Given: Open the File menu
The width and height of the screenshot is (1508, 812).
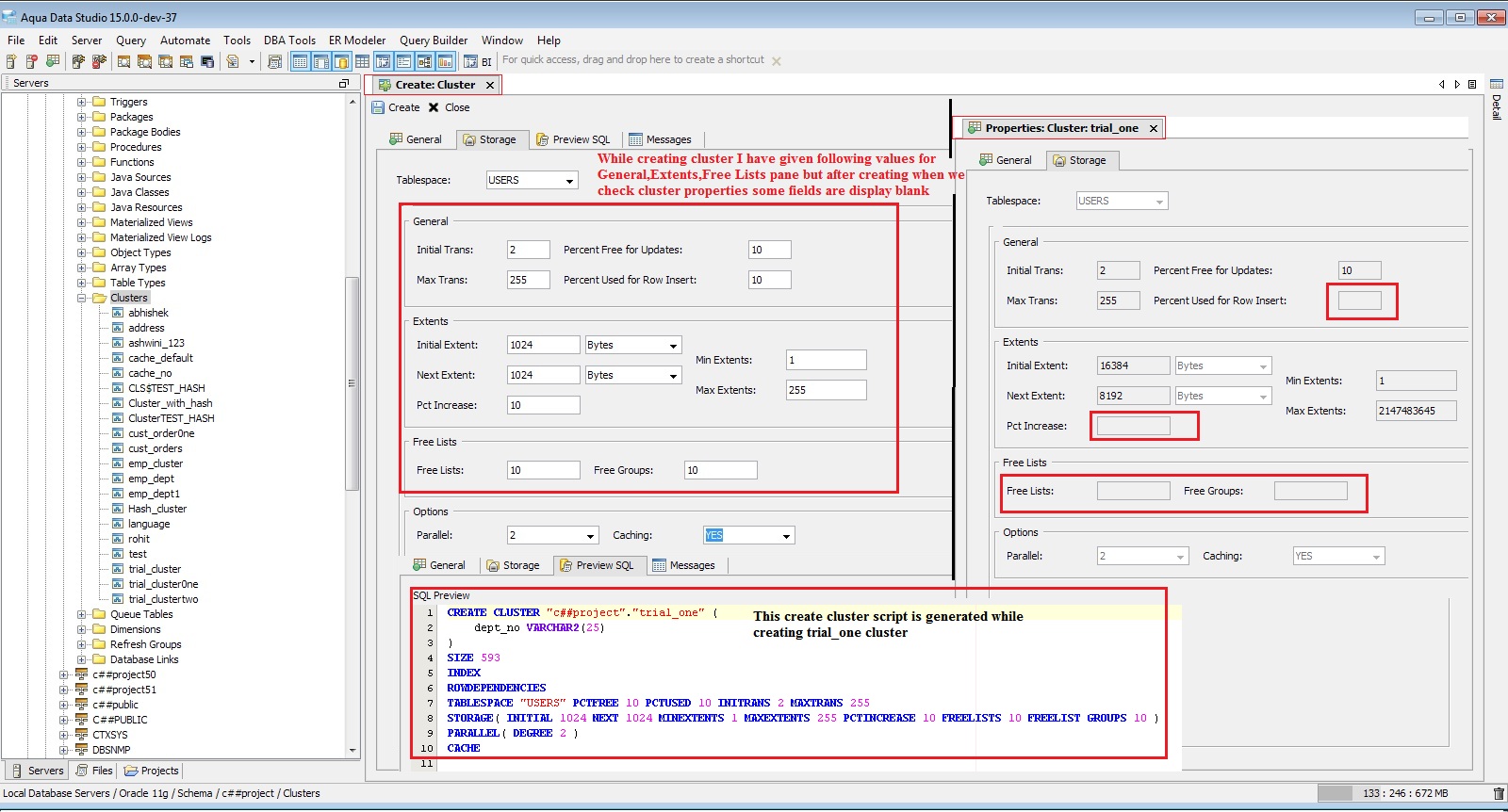Looking at the screenshot, I should coord(16,41).
